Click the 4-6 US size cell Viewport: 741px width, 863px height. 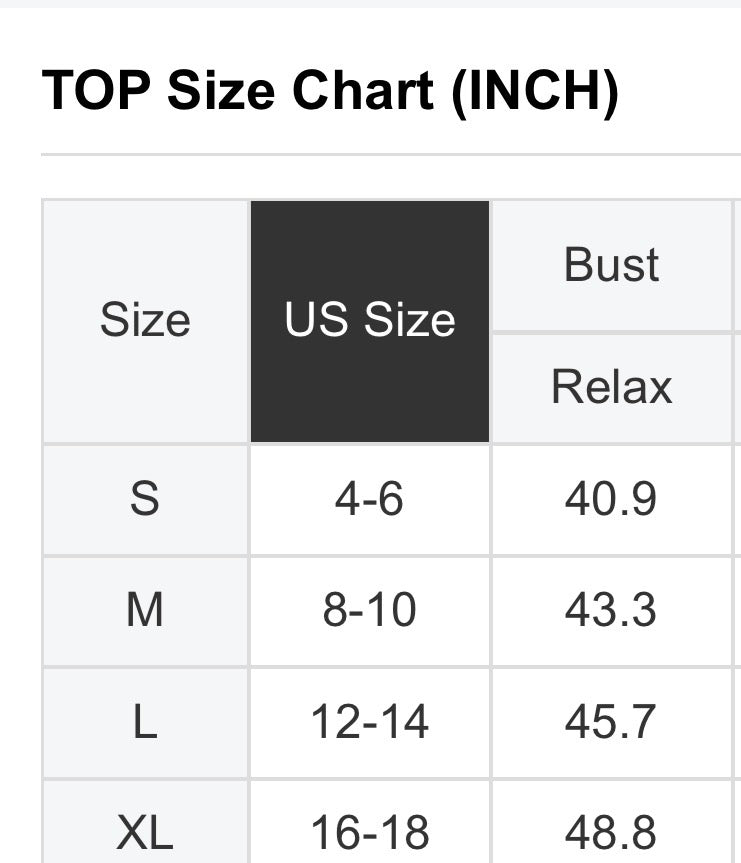pos(370,499)
